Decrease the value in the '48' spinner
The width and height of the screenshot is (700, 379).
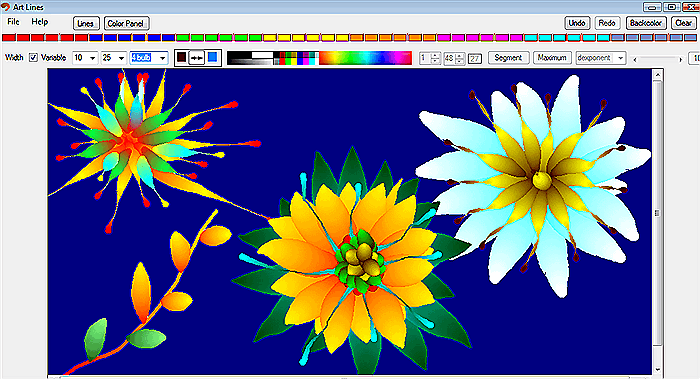pos(460,61)
